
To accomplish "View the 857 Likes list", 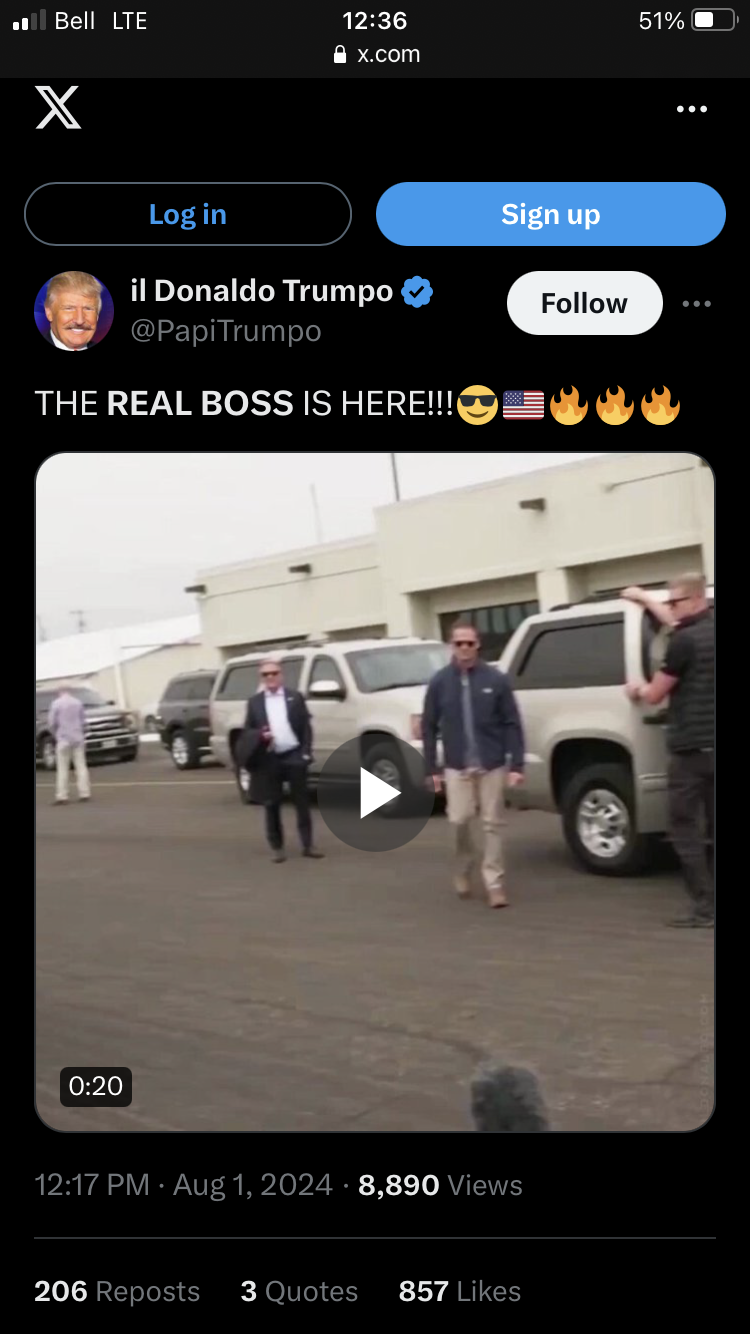I will point(460,1291).
